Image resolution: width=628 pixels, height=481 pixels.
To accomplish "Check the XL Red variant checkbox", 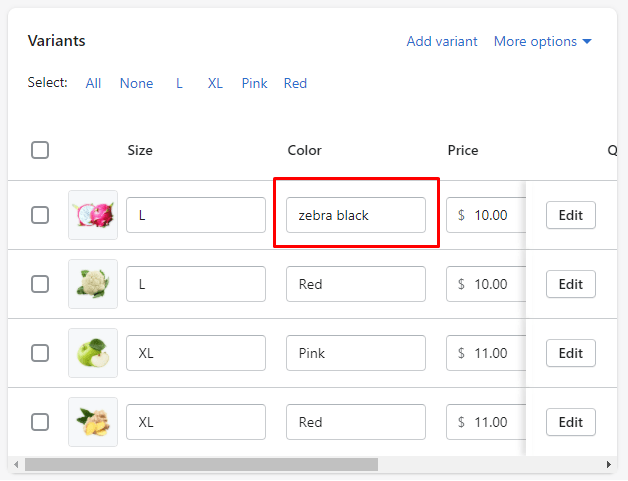I will click(40, 422).
